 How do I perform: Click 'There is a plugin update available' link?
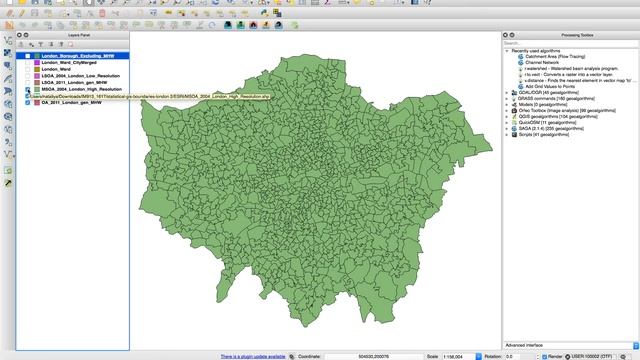253,356
